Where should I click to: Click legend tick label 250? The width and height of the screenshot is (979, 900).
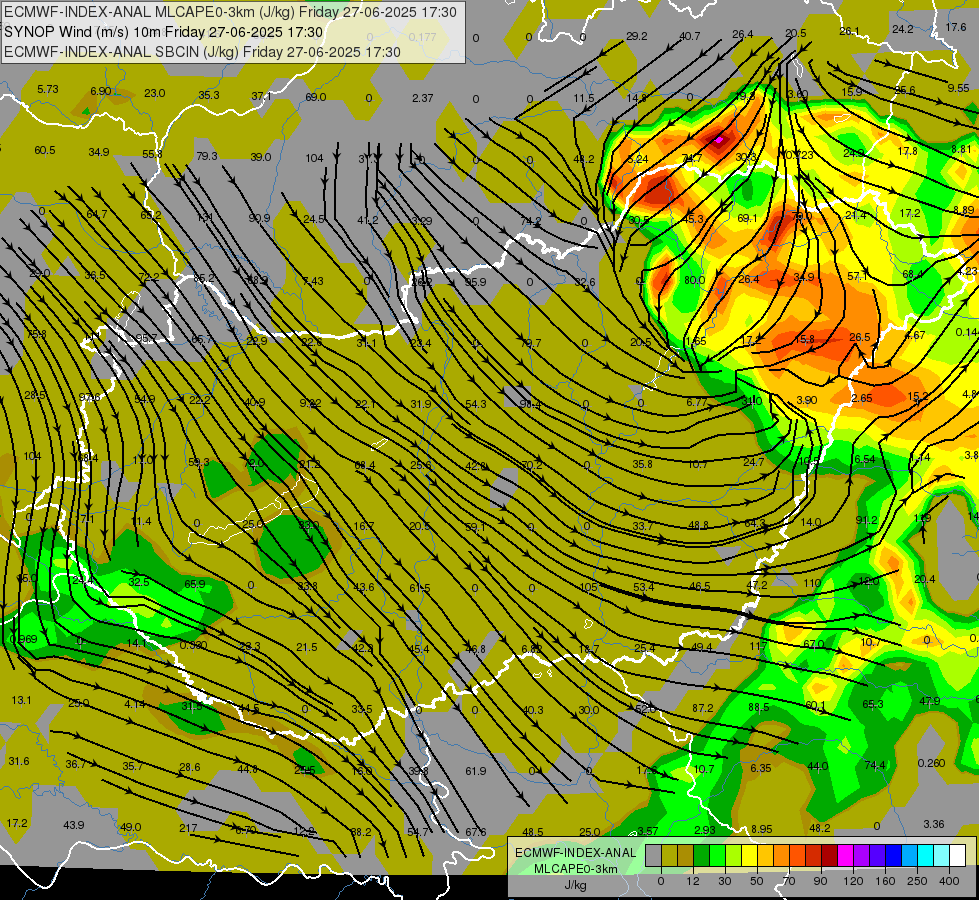917,881
